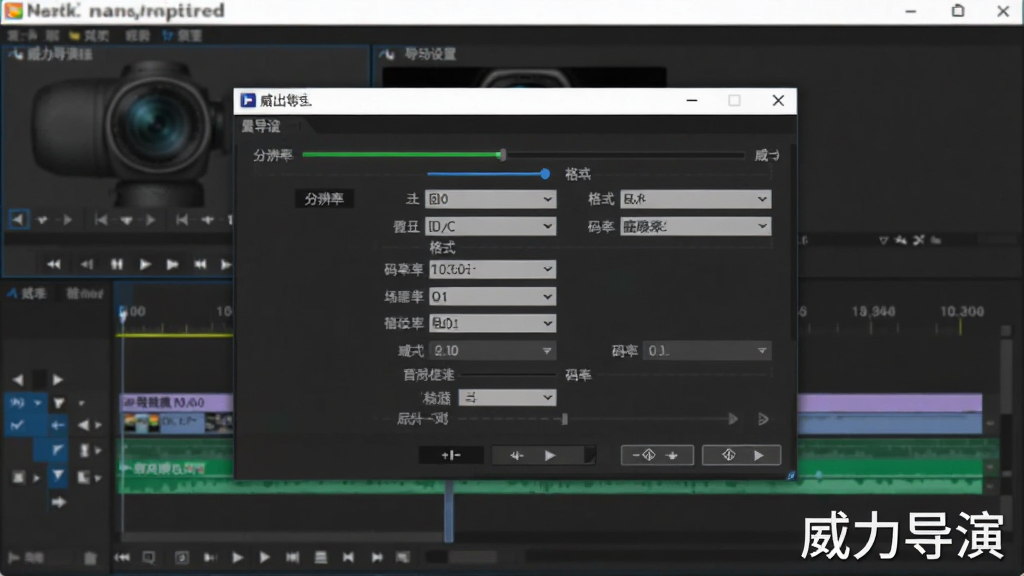The width and height of the screenshot is (1024, 576).
Task: Pause playback in the camera preview panel
Action: 117,264
